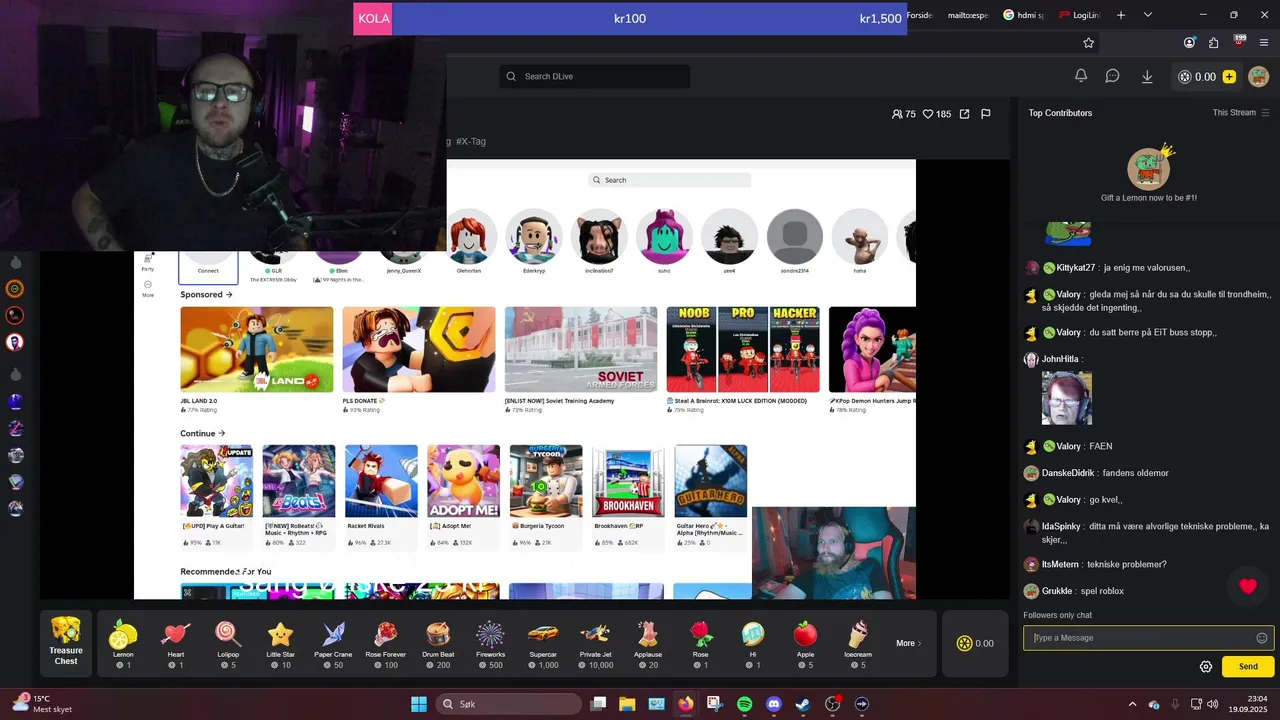Open the user avatar menu in DLive header
Image resolution: width=1280 pixels, height=720 pixels.
click(x=1259, y=76)
